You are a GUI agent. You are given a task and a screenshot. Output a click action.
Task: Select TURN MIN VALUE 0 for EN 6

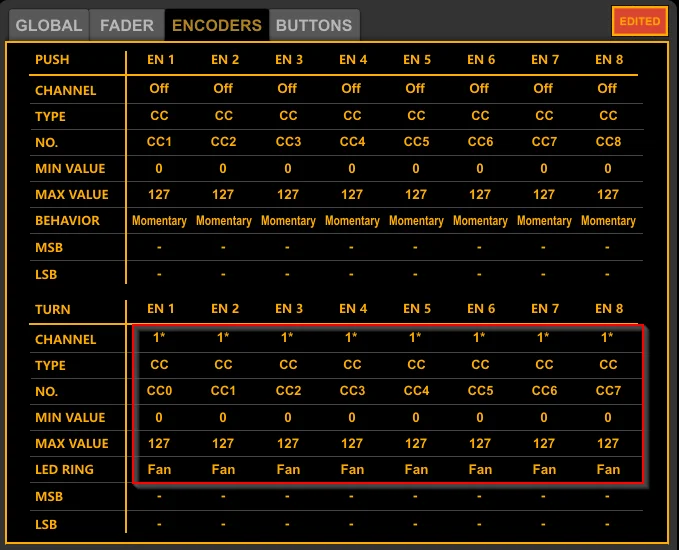pyautogui.click(x=479, y=417)
